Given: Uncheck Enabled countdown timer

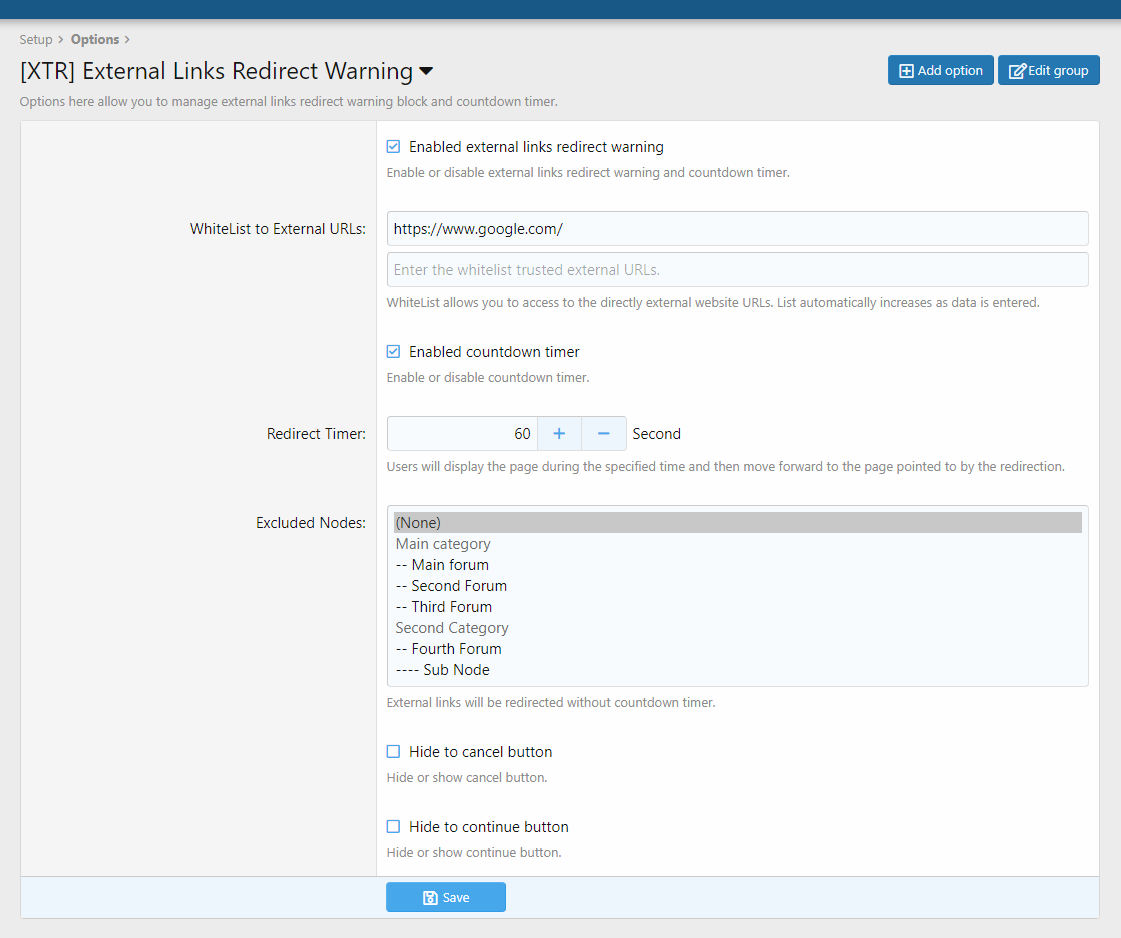Looking at the screenshot, I should click(x=394, y=352).
